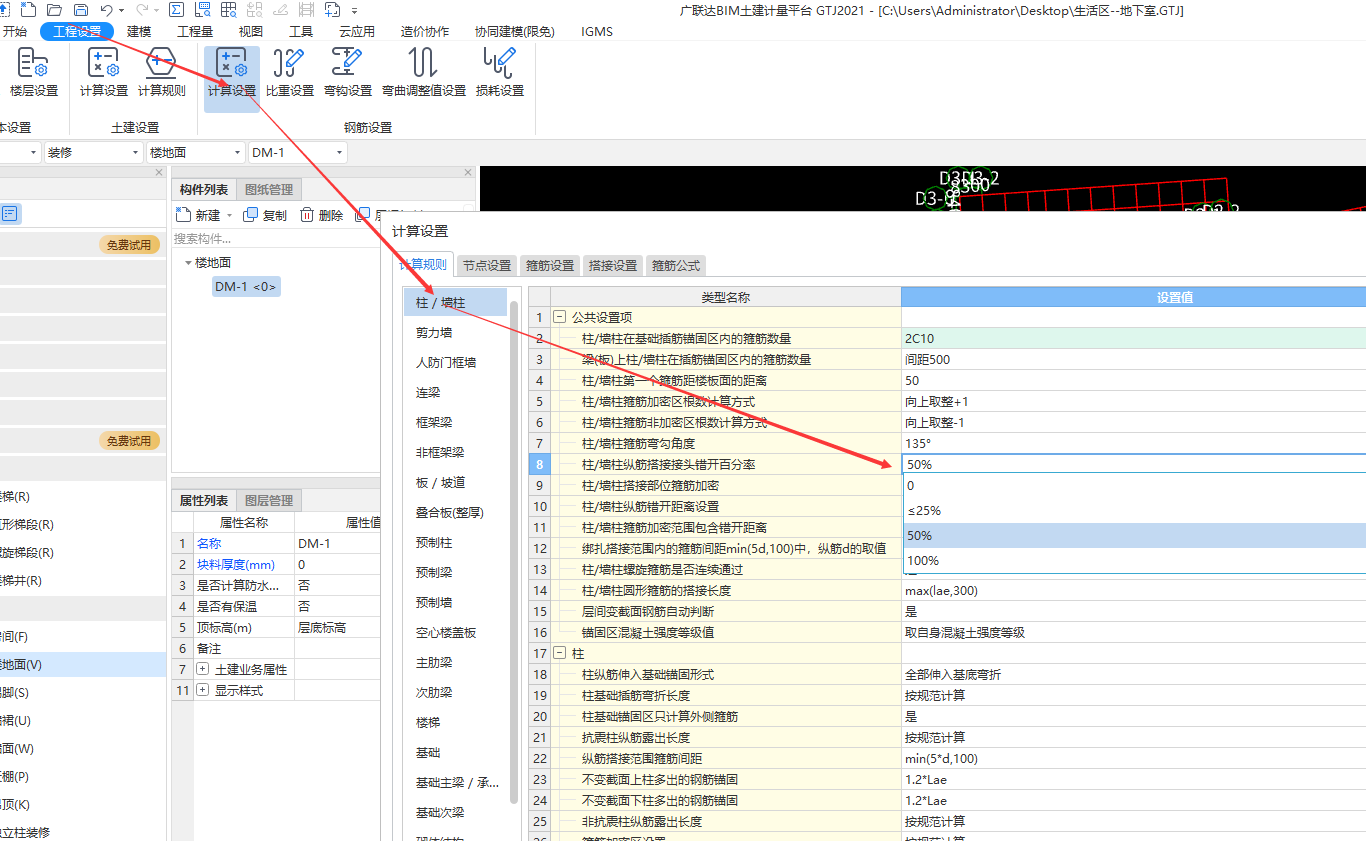Viewport: 1366px width, 841px height.
Task: Select 楼梯 in the category list
Action: pos(457,722)
